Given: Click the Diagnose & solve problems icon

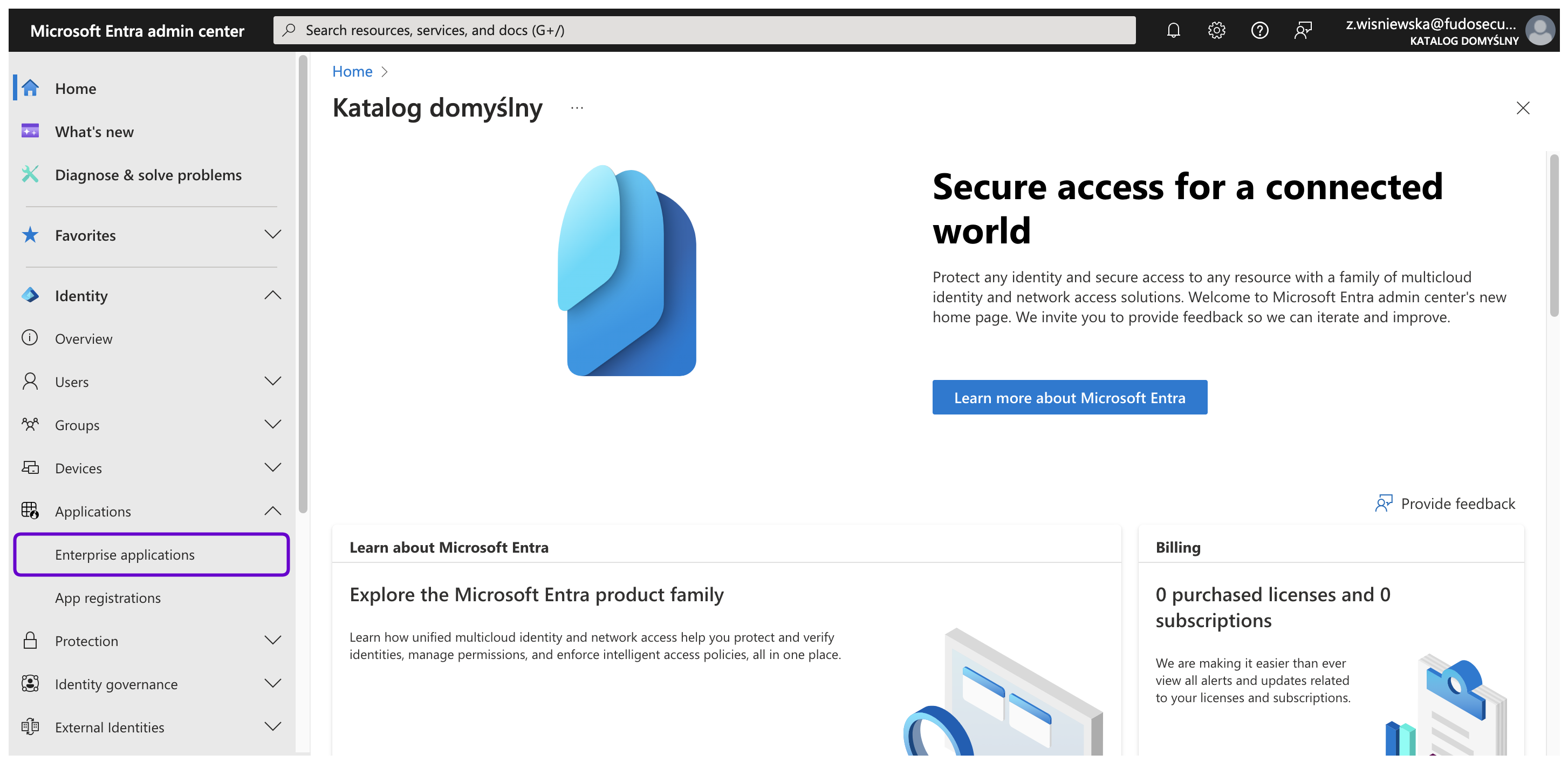Looking at the screenshot, I should click(30, 175).
